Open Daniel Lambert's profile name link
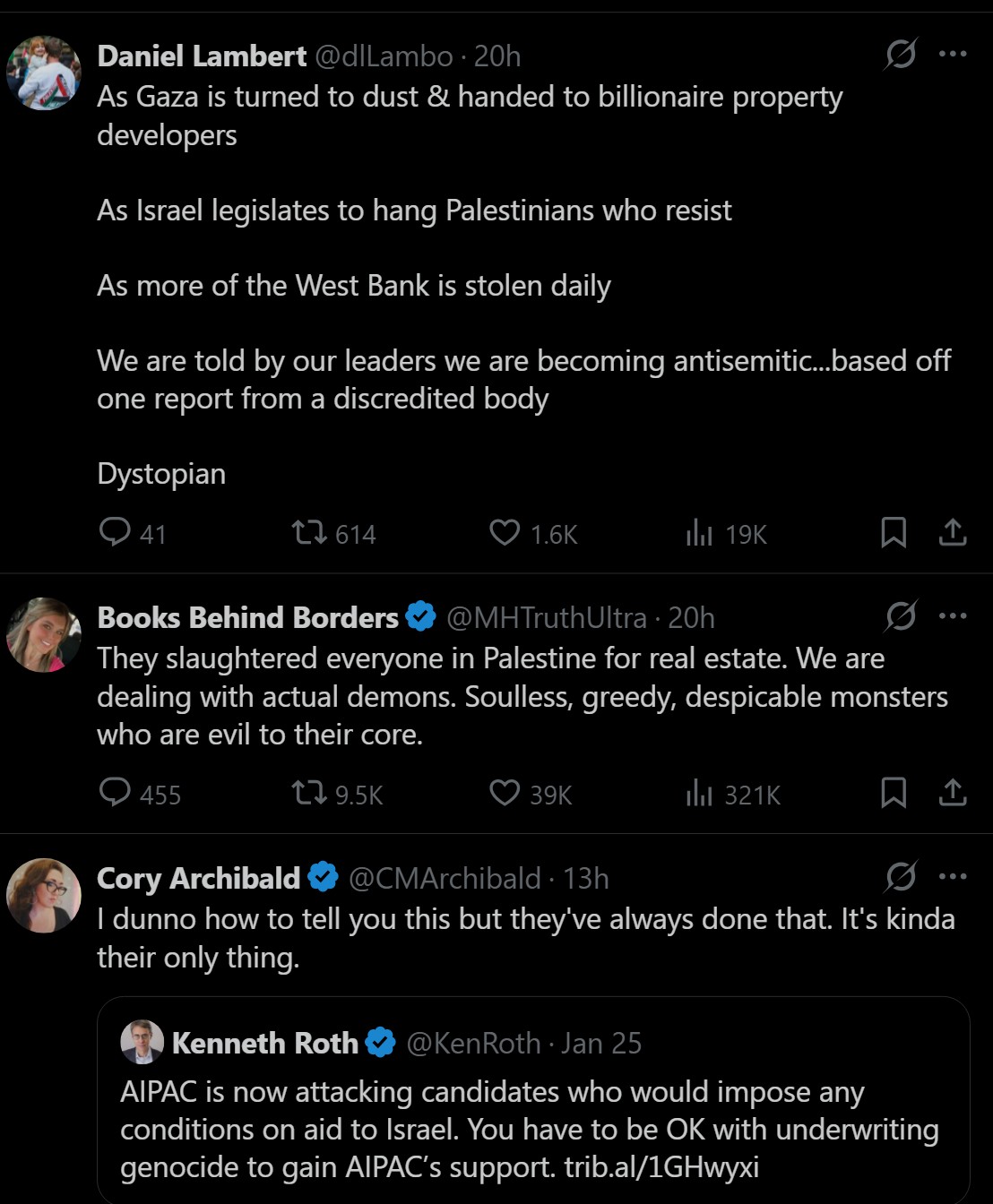This screenshot has height=1204, width=993. [x=202, y=56]
